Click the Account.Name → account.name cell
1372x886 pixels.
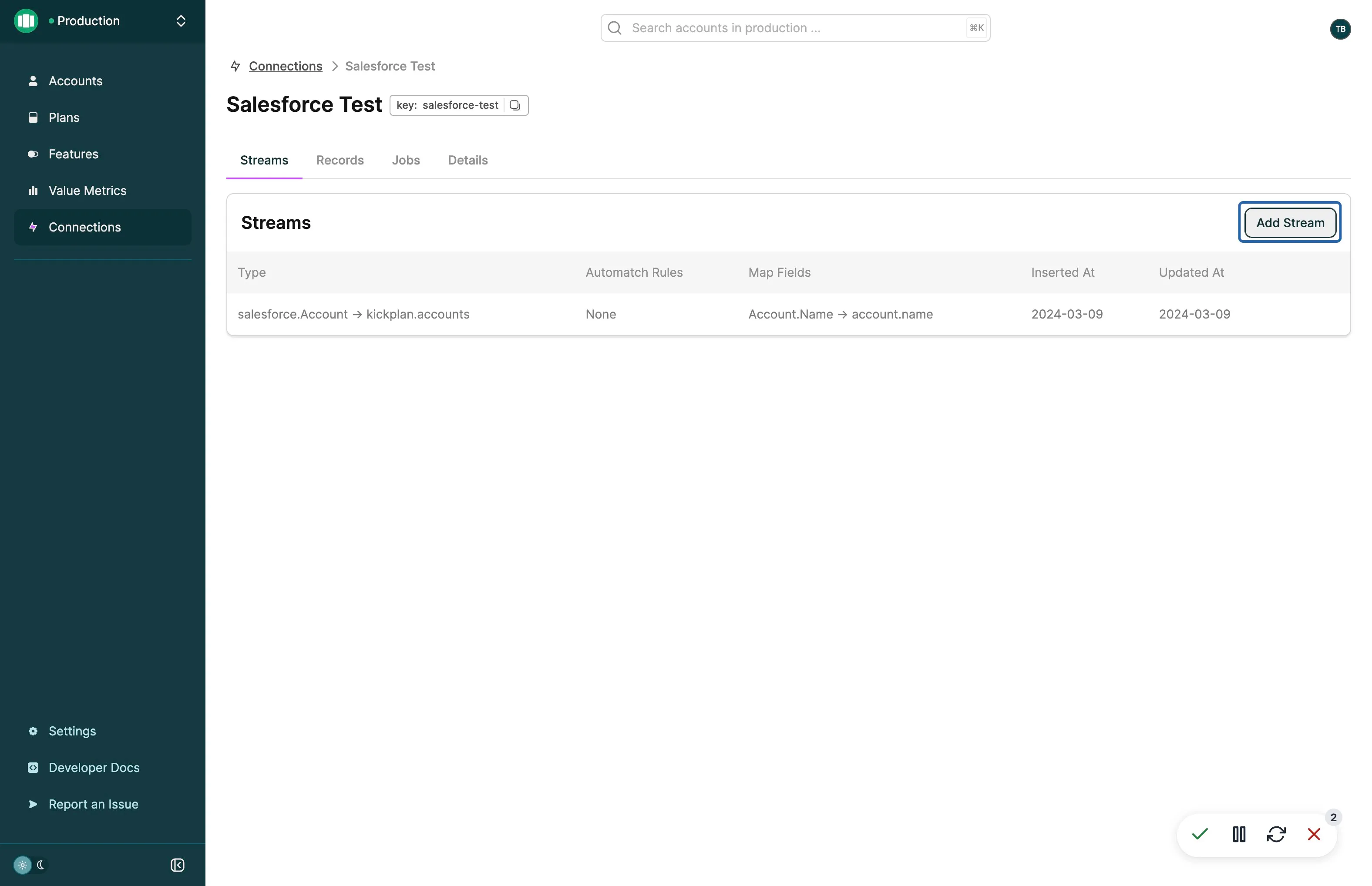coord(840,314)
